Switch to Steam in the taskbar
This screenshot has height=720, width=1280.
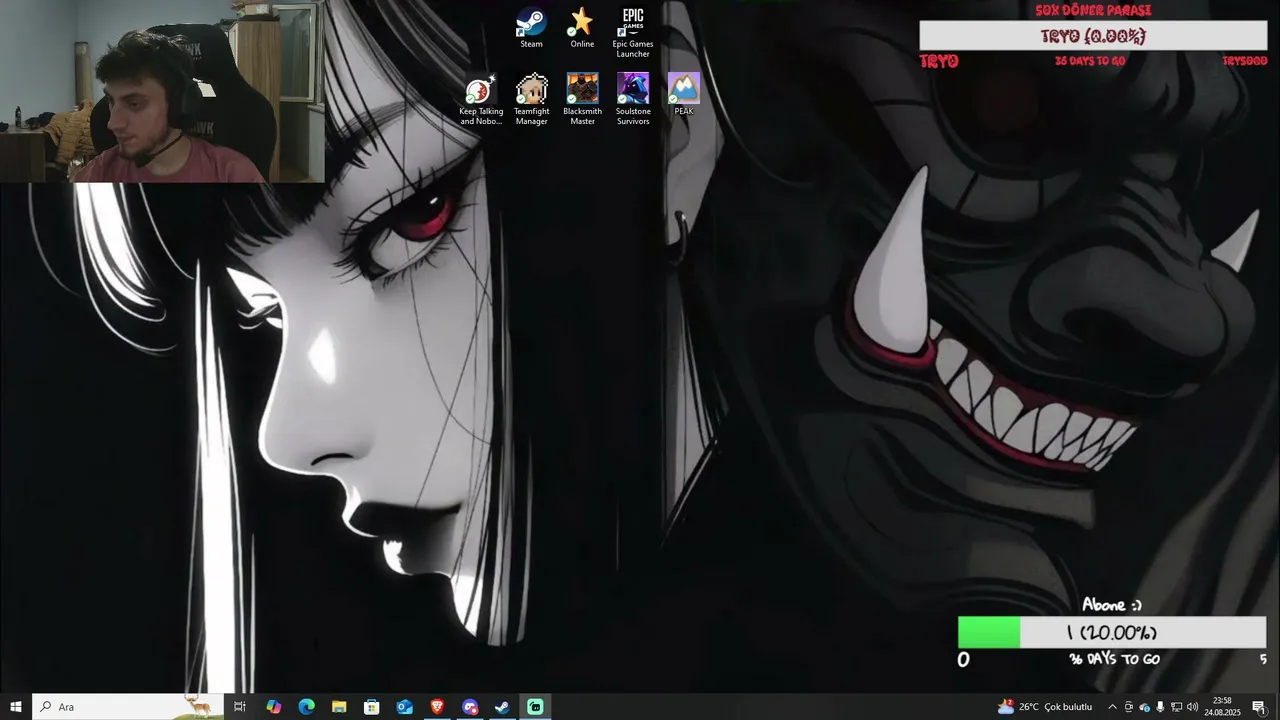pyautogui.click(x=503, y=707)
